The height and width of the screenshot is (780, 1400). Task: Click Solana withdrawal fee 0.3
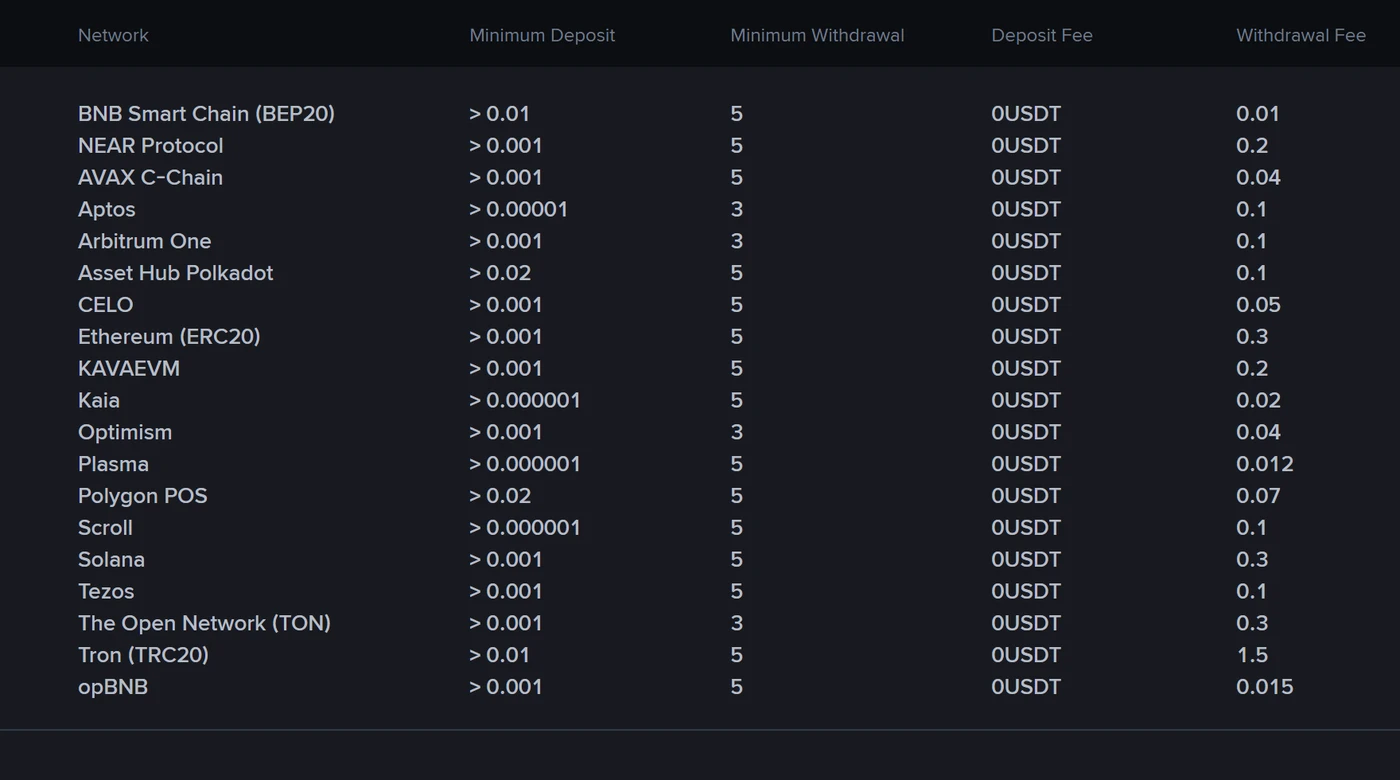(x=1252, y=560)
